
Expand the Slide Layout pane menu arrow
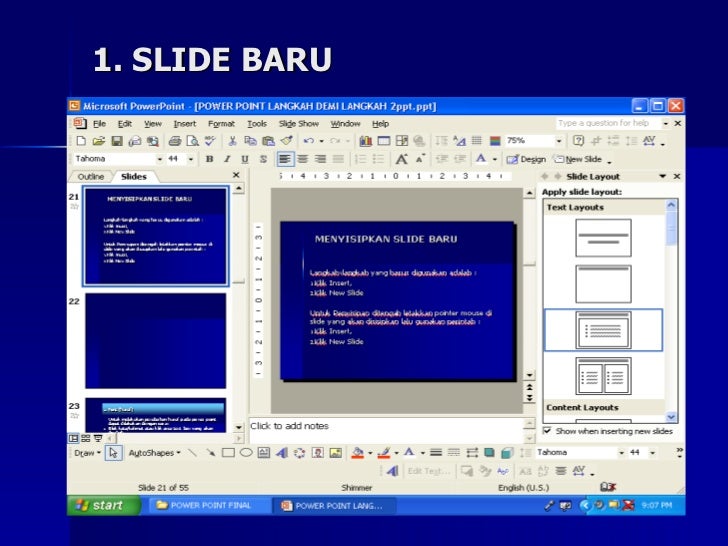point(663,176)
